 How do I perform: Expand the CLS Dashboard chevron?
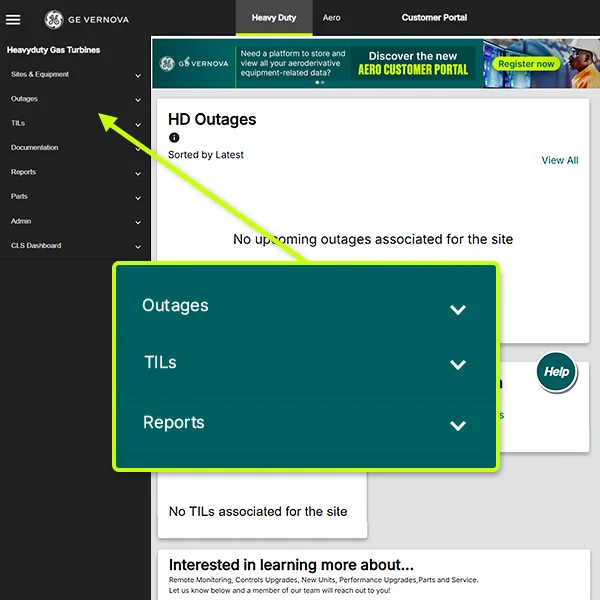click(x=138, y=247)
